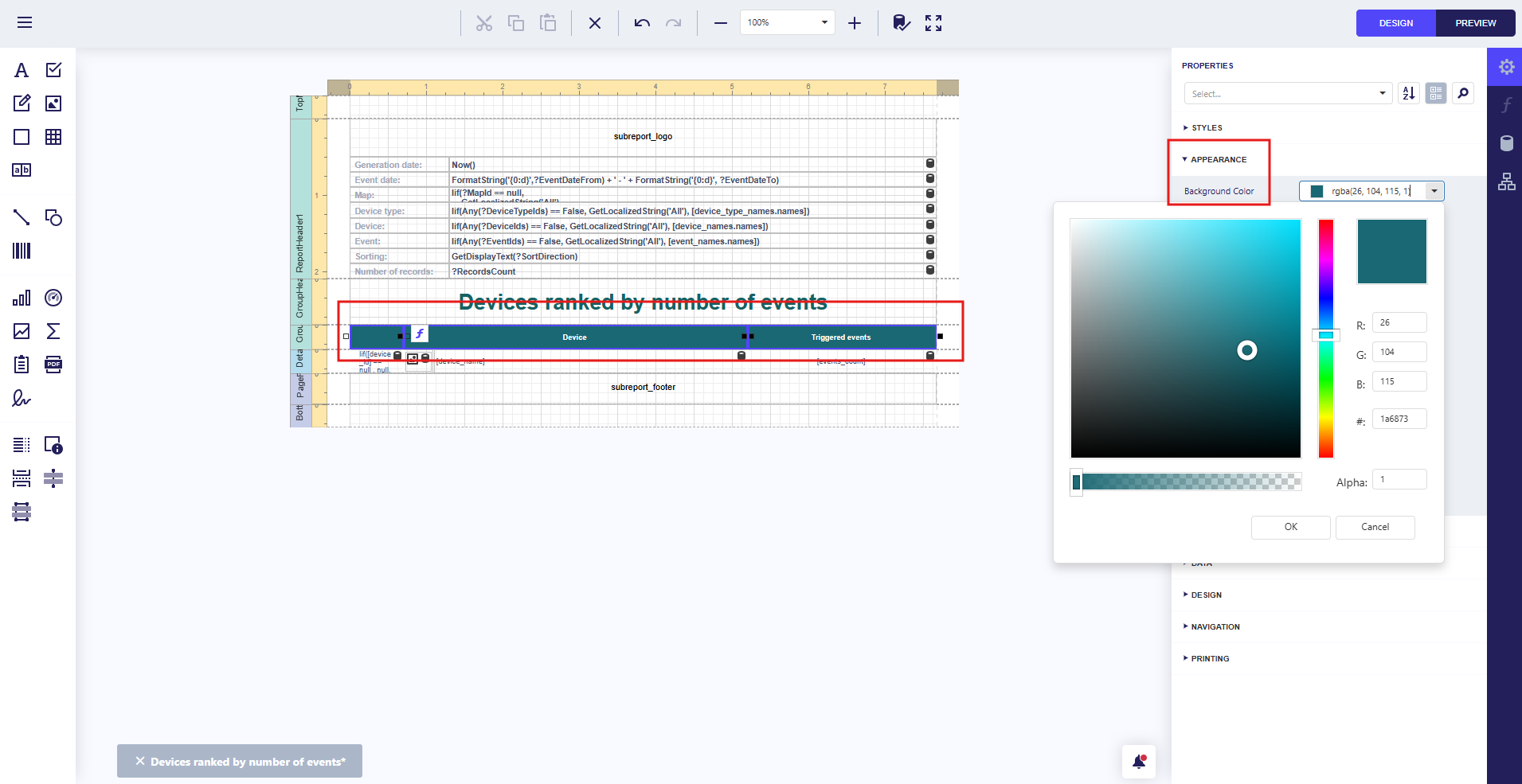The height and width of the screenshot is (784, 1522).
Task: Toggle full screen mode
Action: [x=933, y=23]
